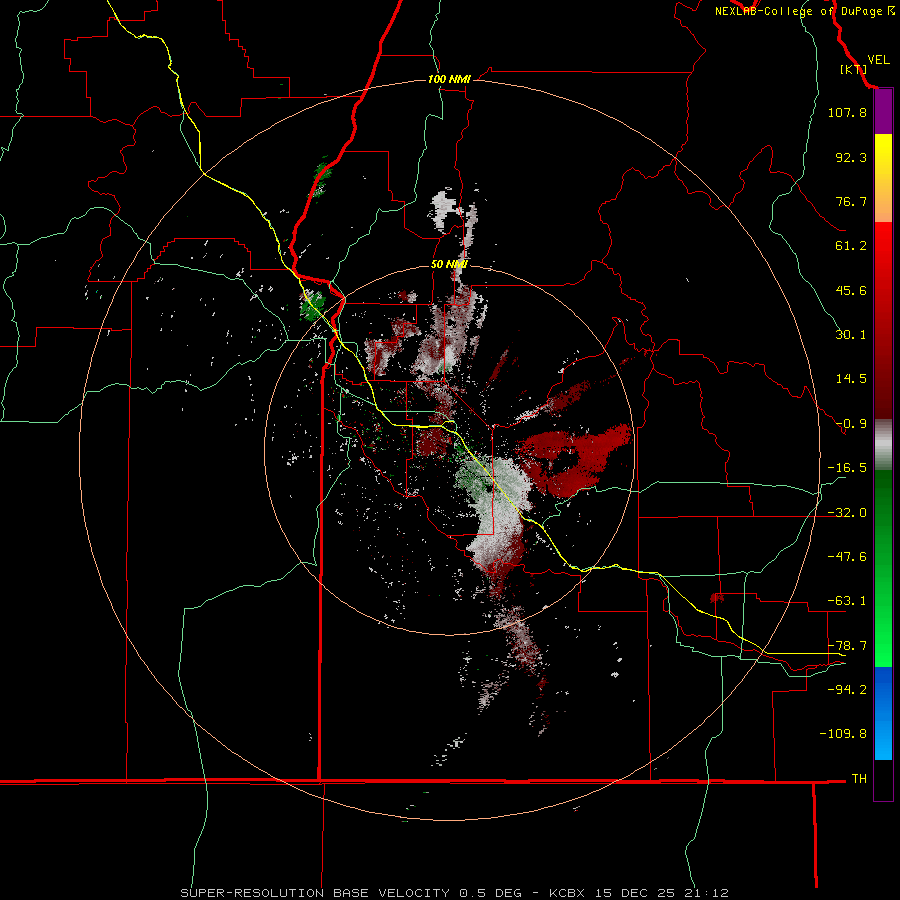Click the '50 NMI' range ring label
Screen dimensions: 900x900
[x=449, y=264]
